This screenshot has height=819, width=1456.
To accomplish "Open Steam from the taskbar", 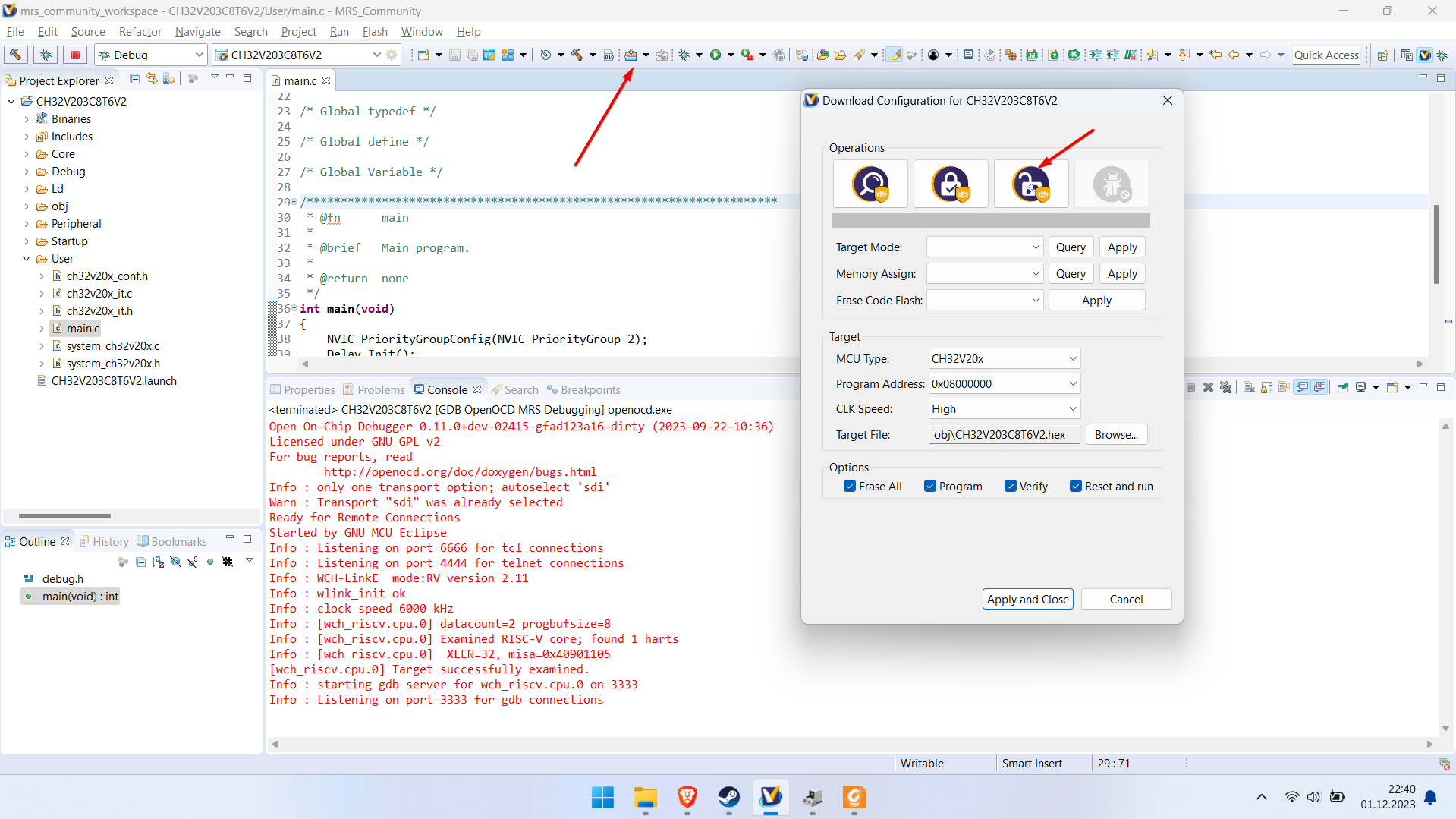I will [x=729, y=797].
